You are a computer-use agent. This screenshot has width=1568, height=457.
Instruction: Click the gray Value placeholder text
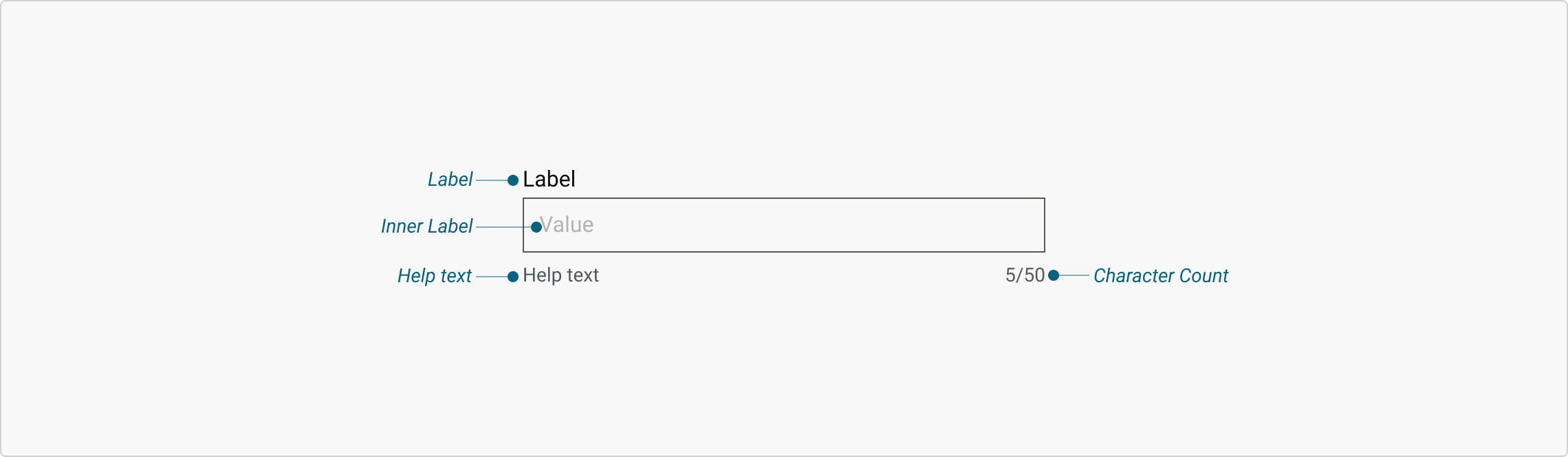(x=567, y=225)
